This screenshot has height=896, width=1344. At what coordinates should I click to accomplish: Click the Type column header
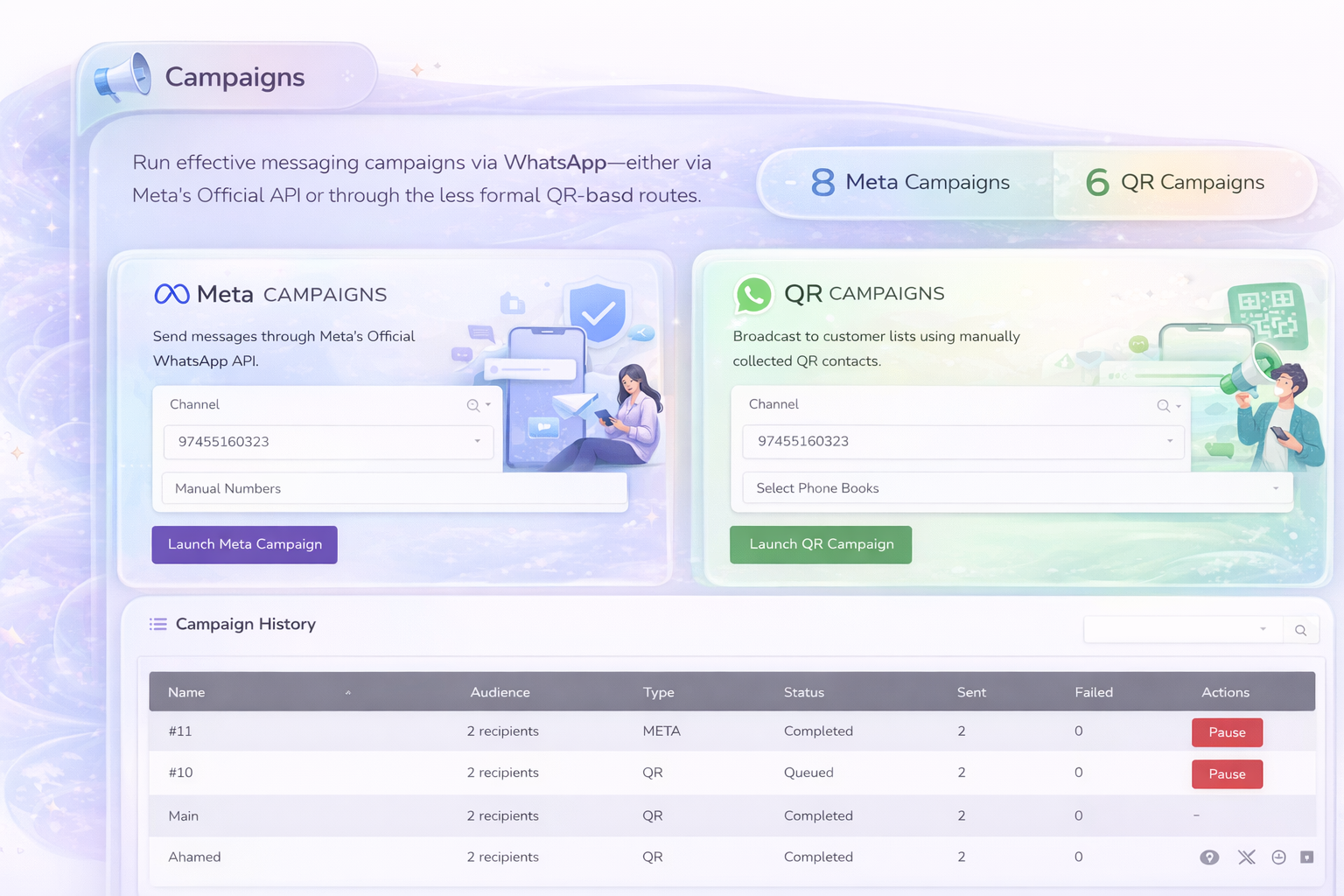tap(659, 692)
